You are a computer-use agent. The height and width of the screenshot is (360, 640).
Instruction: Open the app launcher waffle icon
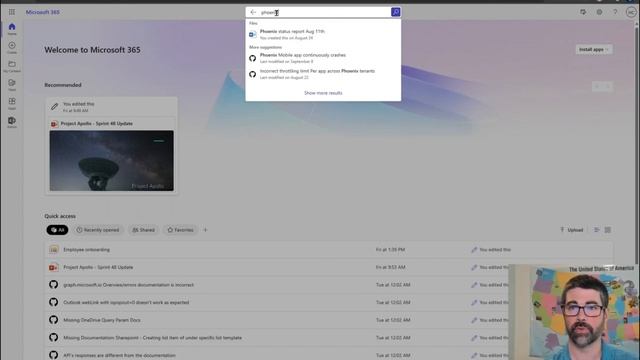tap(12, 12)
